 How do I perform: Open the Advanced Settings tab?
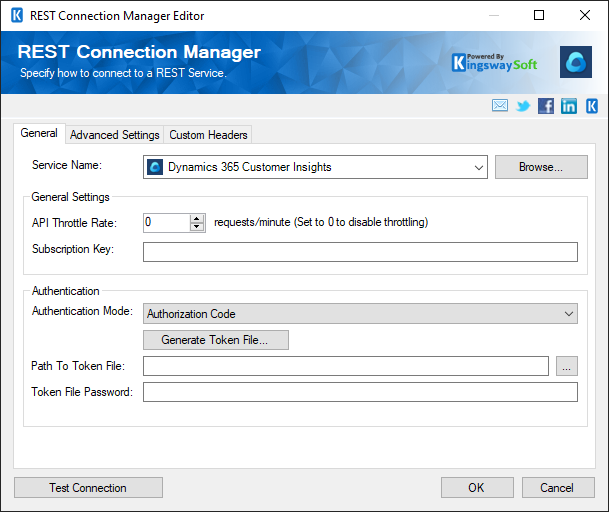[115, 135]
